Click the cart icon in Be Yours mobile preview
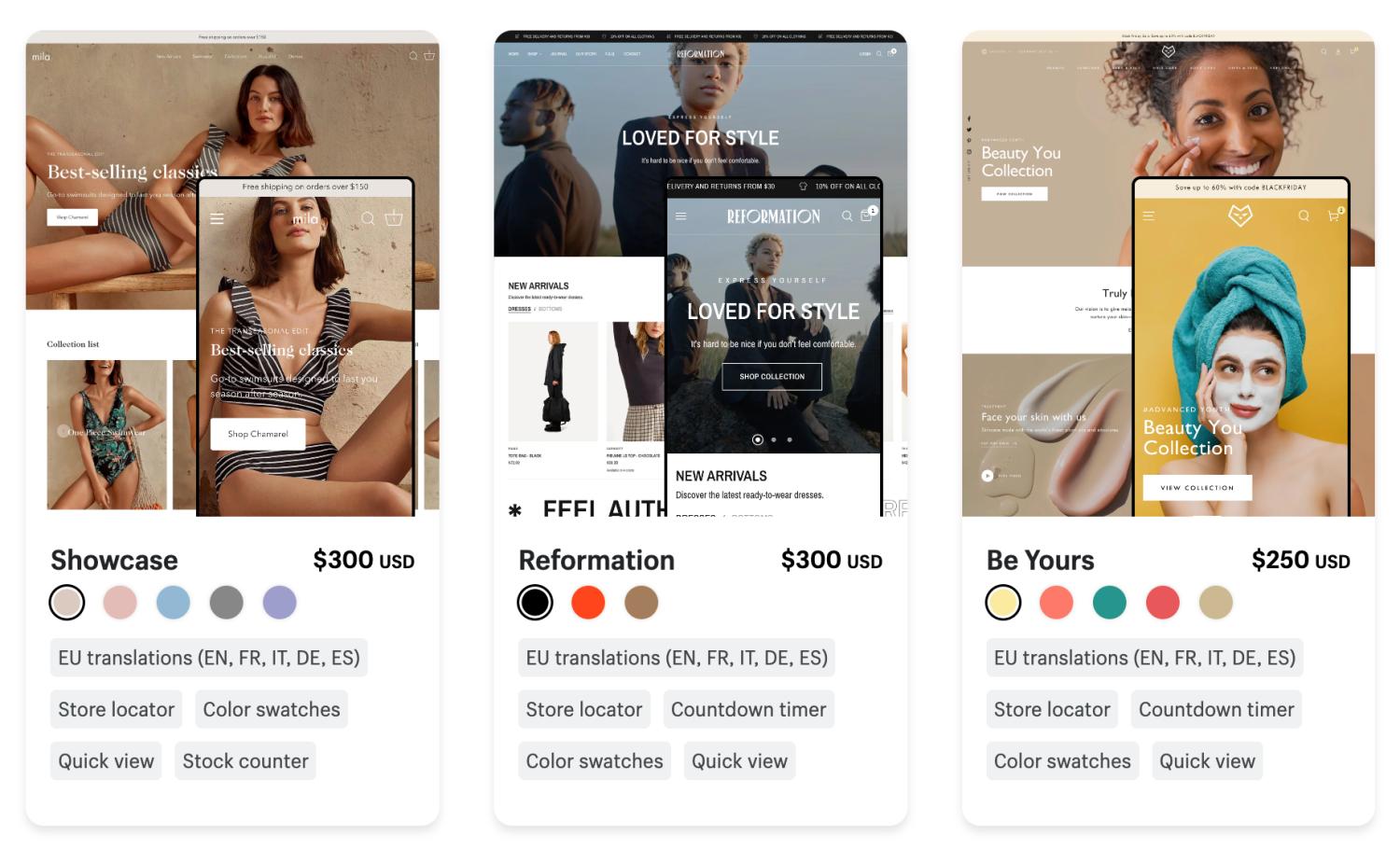 (x=1335, y=216)
